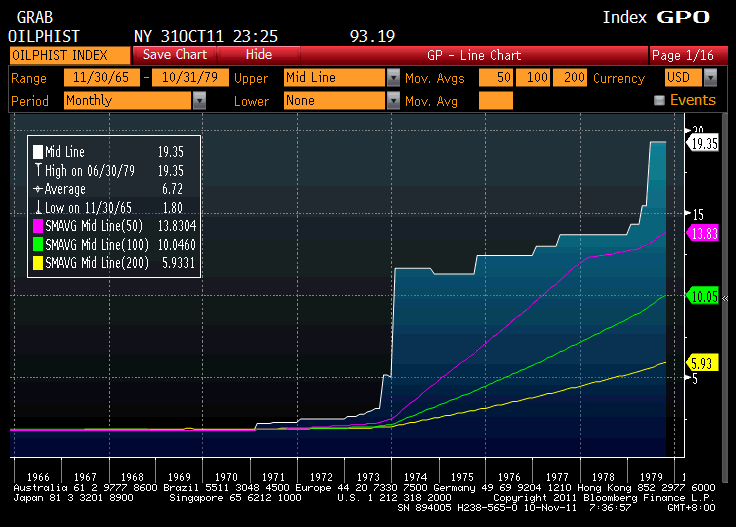736x527 pixels.
Task: Click the Page 1/16 indicator
Action: (680, 55)
